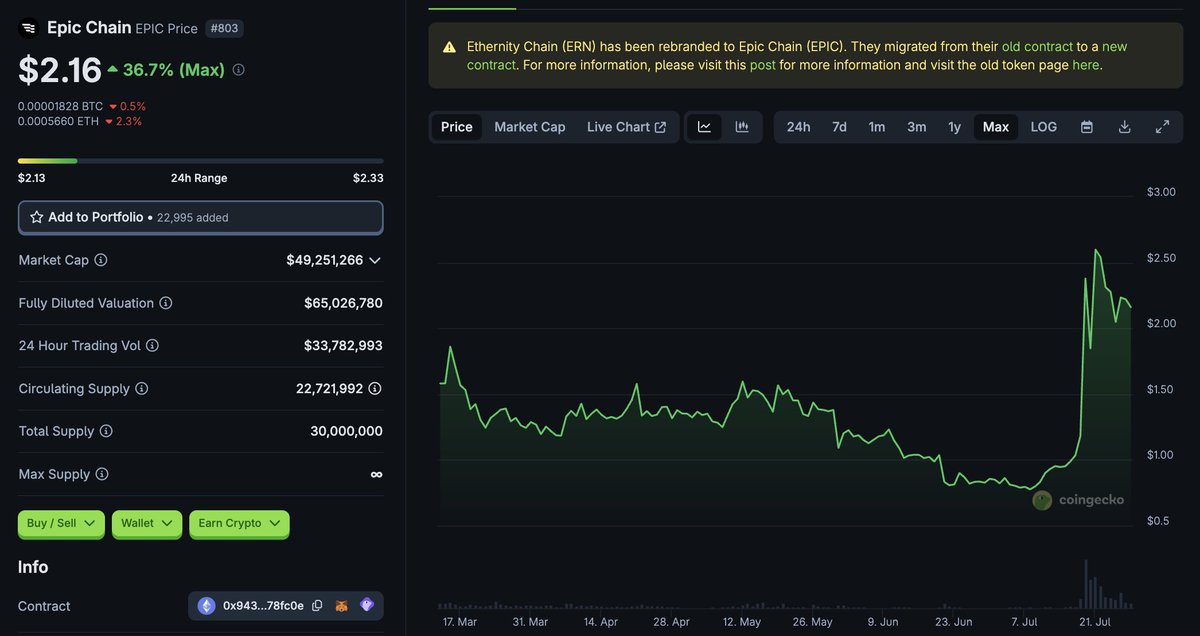The image size is (1200, 636).
Task: Open Live Chart in new window
Action: 627,127
